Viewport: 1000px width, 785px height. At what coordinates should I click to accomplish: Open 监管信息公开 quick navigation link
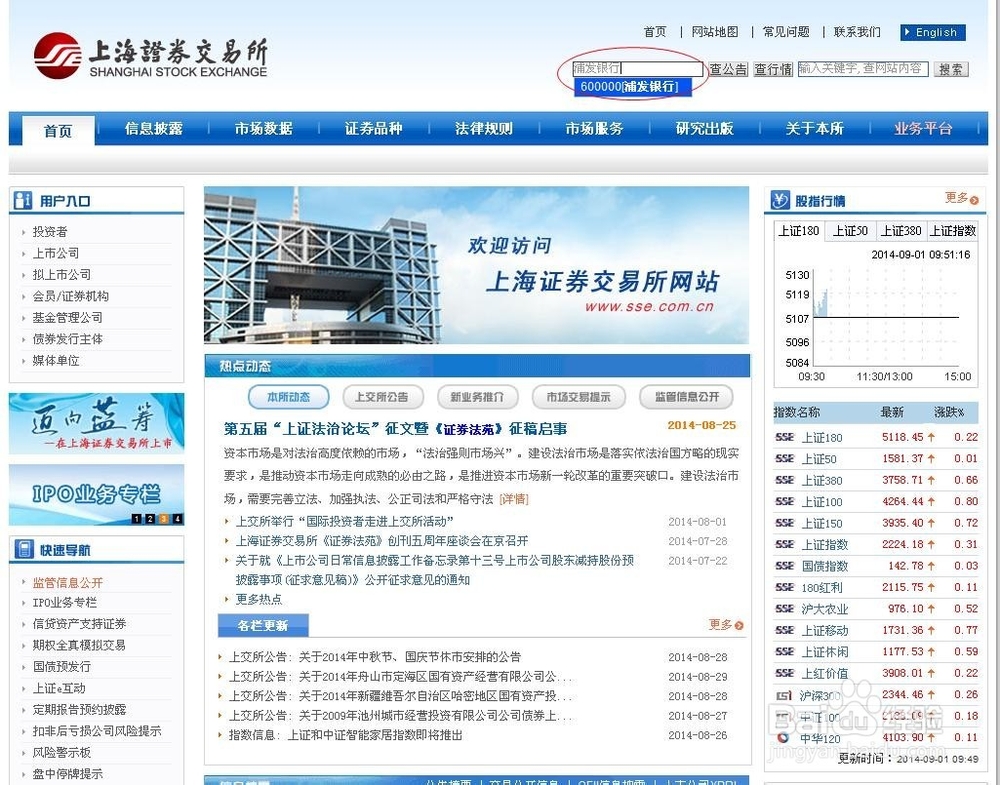coord(68,583)
